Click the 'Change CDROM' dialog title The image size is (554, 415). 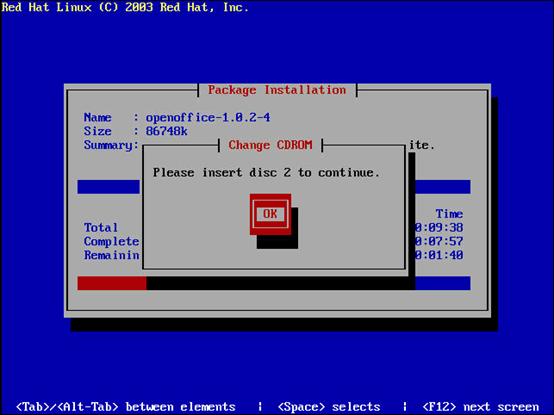(270, 145)
